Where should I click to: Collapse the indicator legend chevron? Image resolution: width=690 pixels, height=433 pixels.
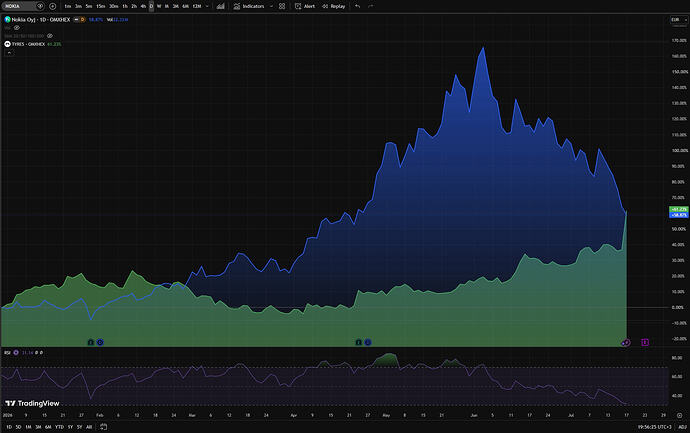9,53
